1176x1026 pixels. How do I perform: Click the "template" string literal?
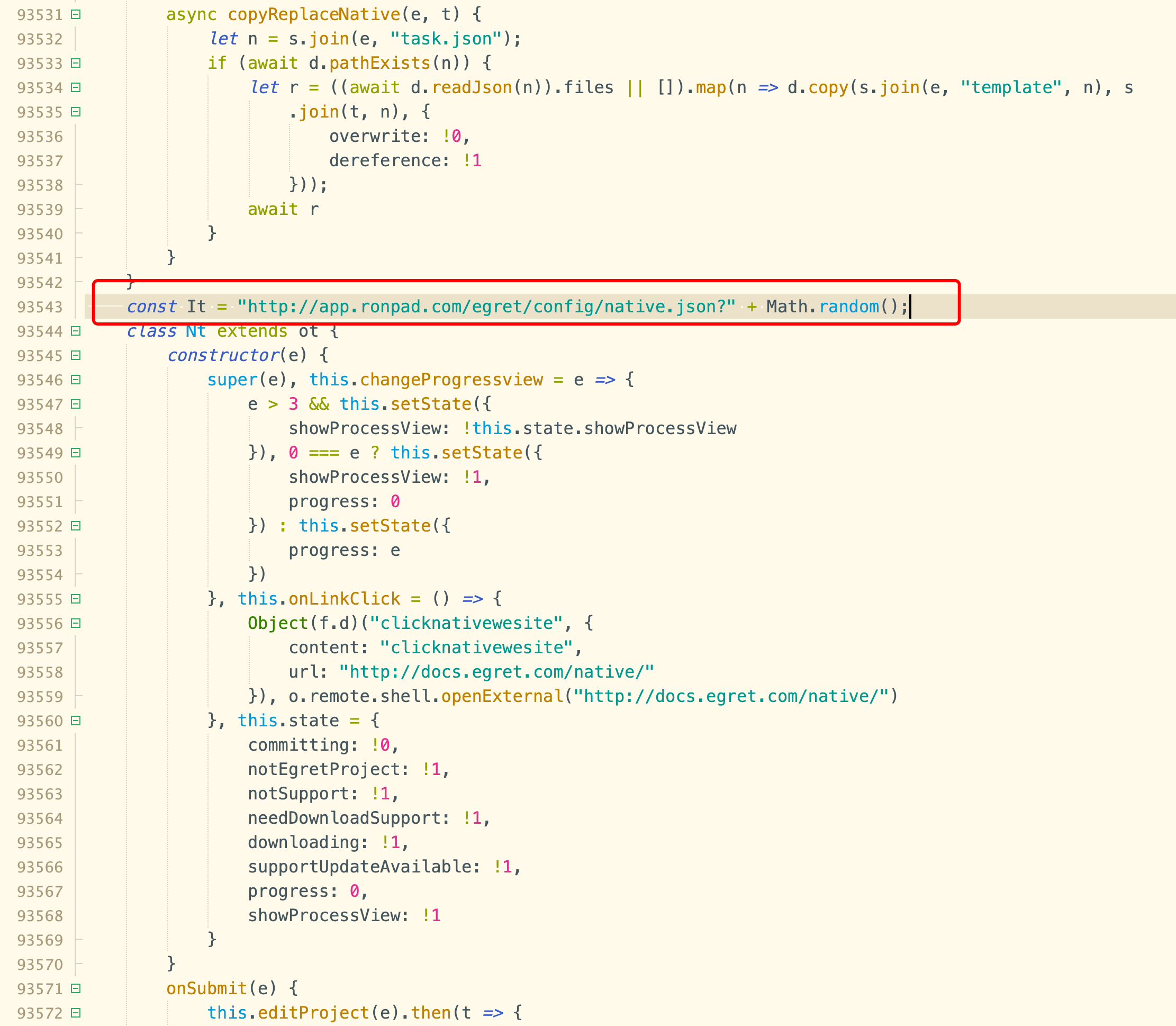(x=1011, y=87)
